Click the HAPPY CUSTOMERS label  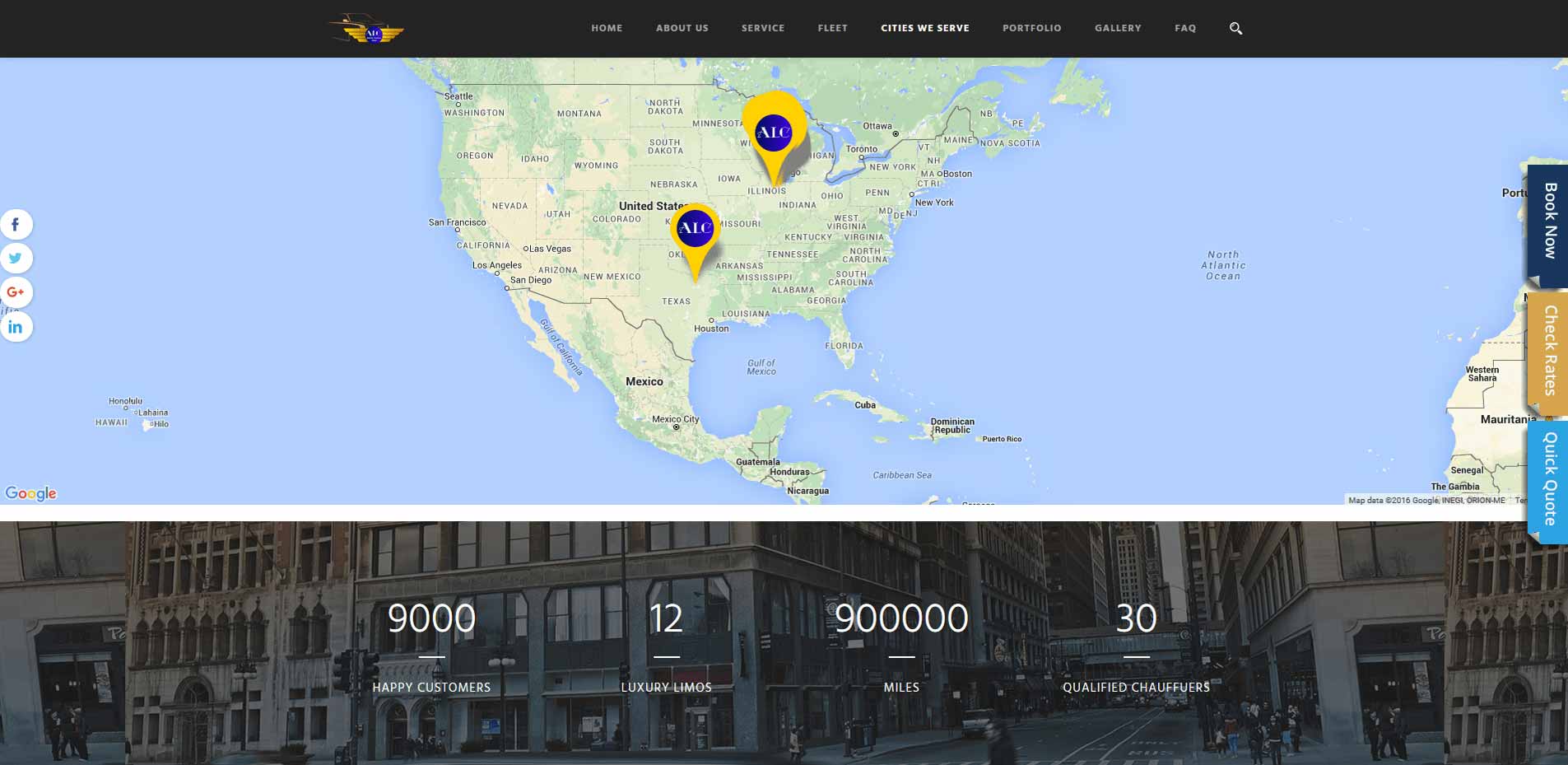[431, 688]
